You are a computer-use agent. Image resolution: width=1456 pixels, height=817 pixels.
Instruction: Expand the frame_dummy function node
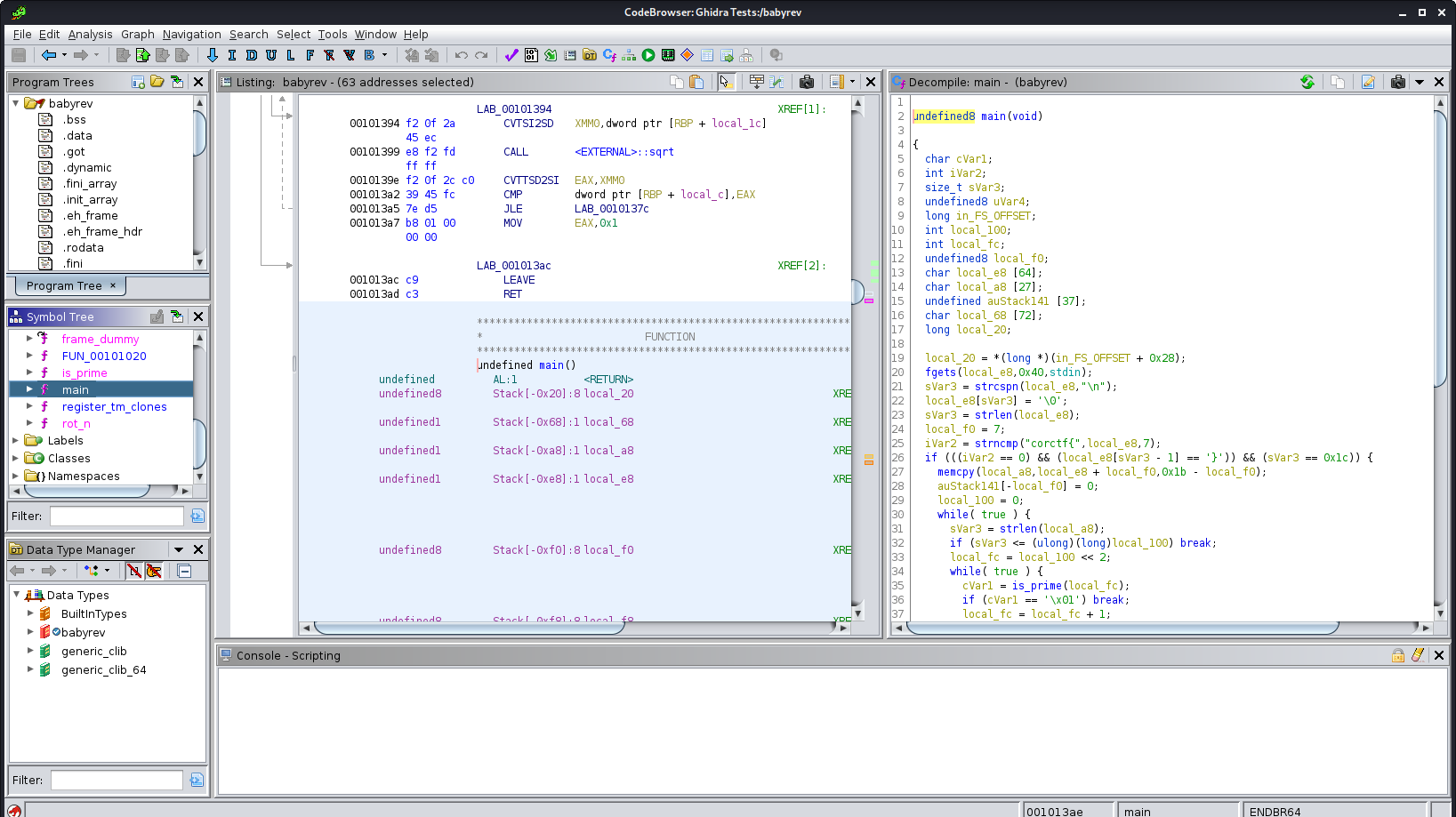[29, 339]
